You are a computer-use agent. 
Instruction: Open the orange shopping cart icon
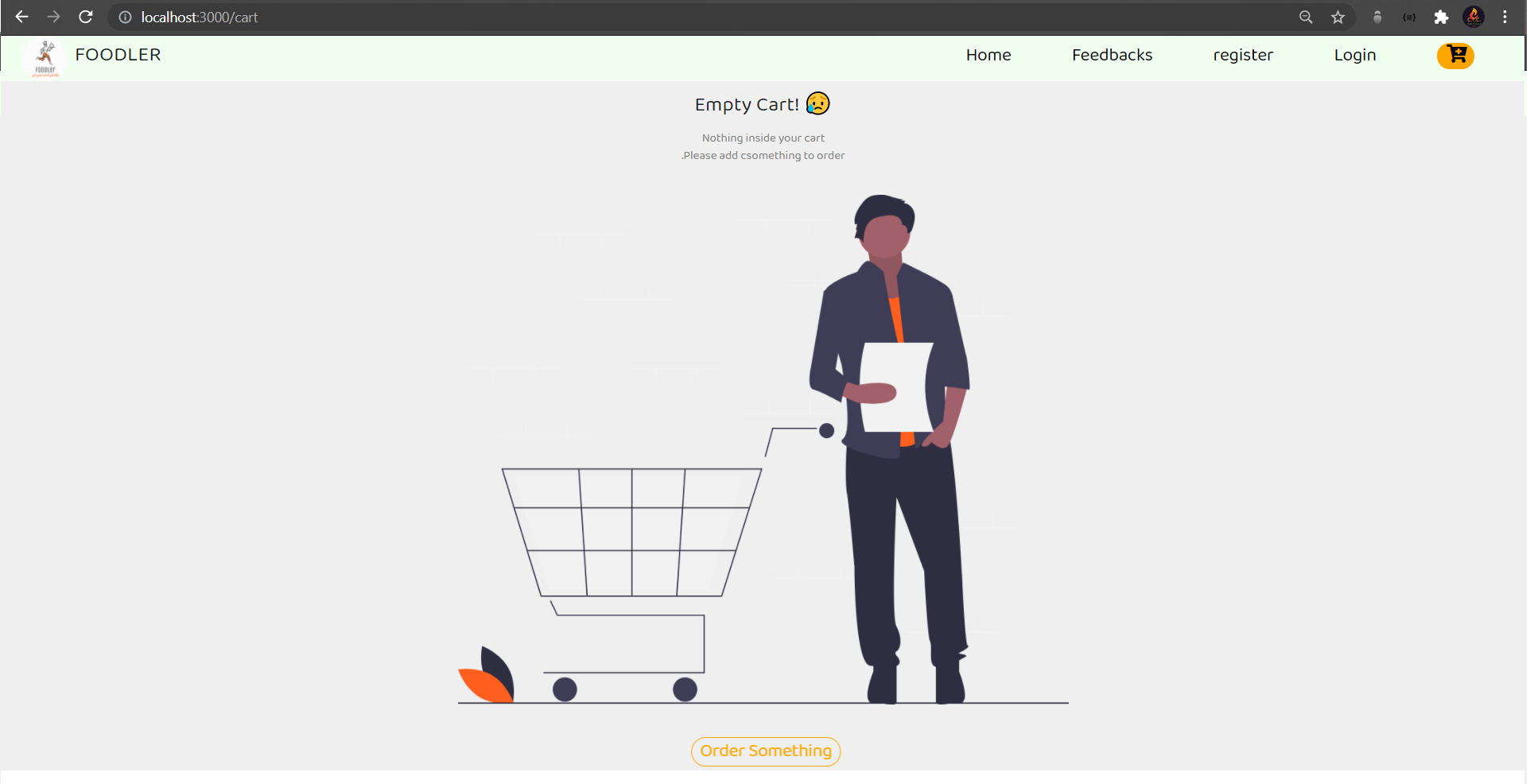[x=1454, y=56]
